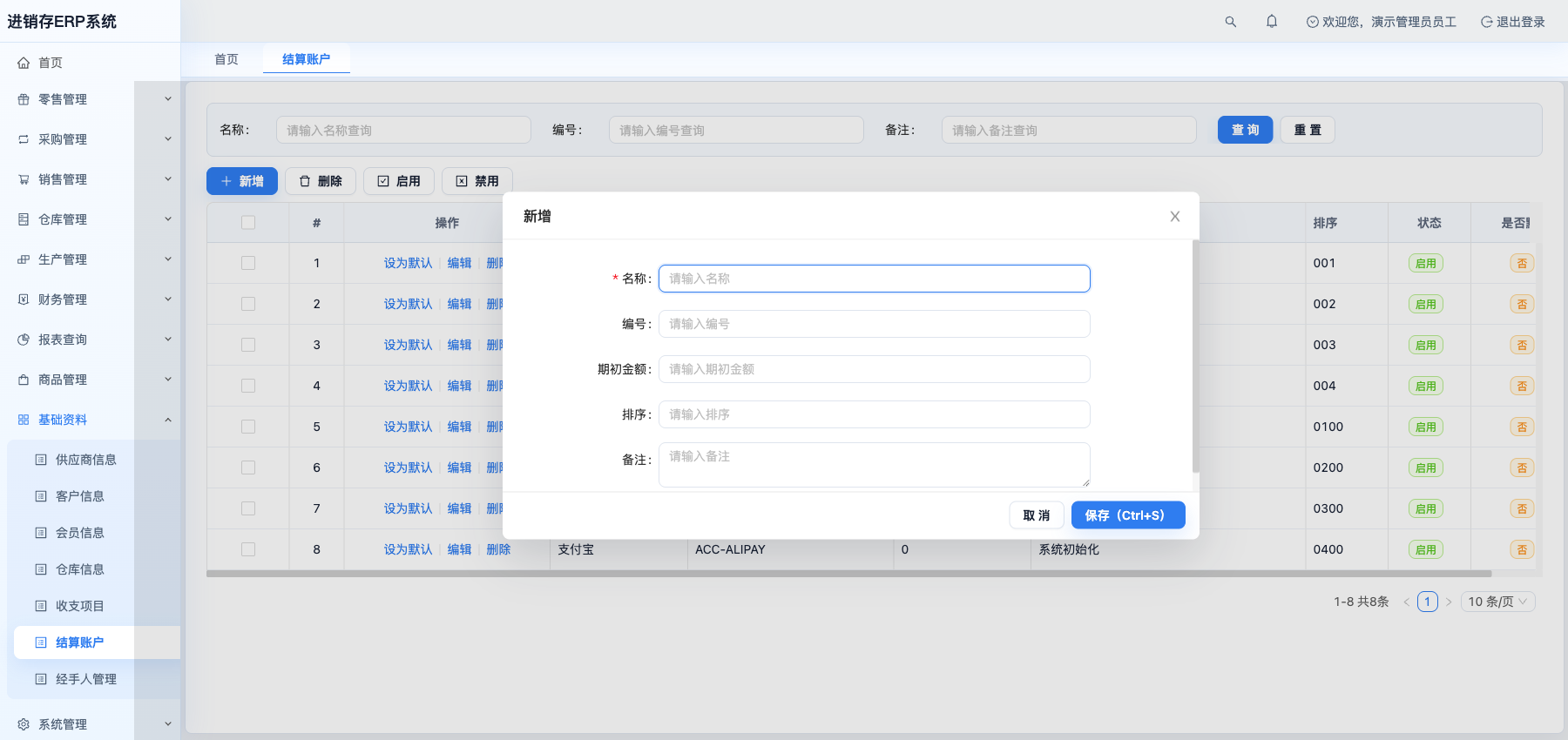
Task: Select the 结算账户 tab
Action: [307, 59]
